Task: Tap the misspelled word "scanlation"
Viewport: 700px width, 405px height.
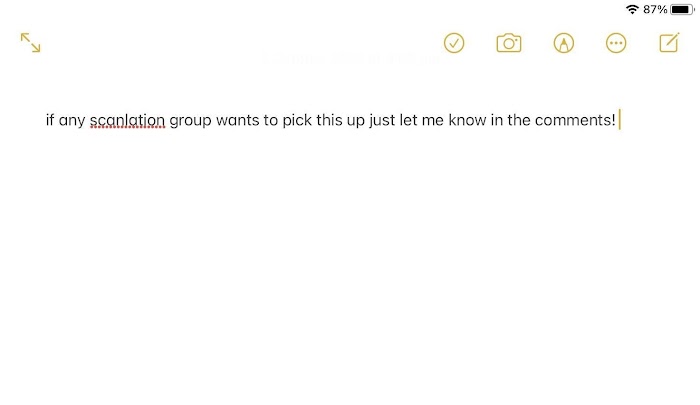Action: point(127,121)
